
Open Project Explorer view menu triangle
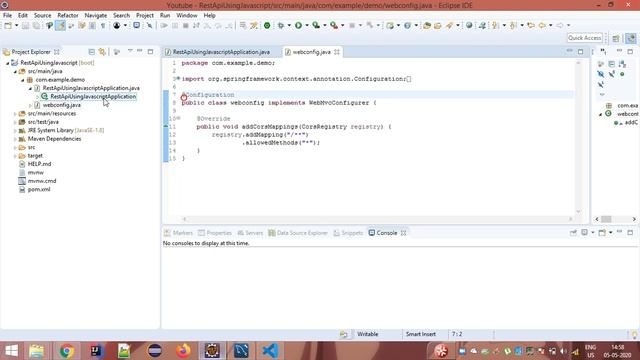[x=130, y=51]
